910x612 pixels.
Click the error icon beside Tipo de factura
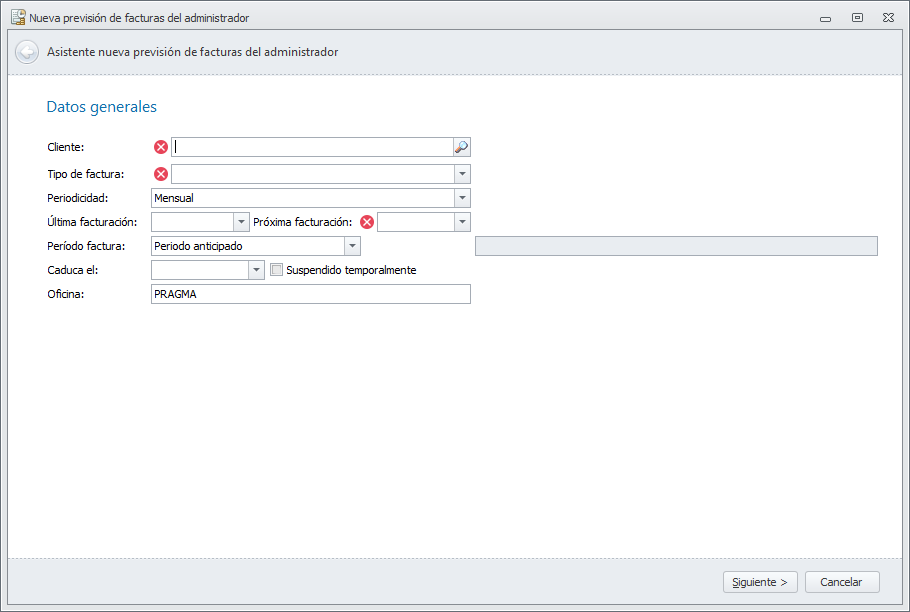161,174
